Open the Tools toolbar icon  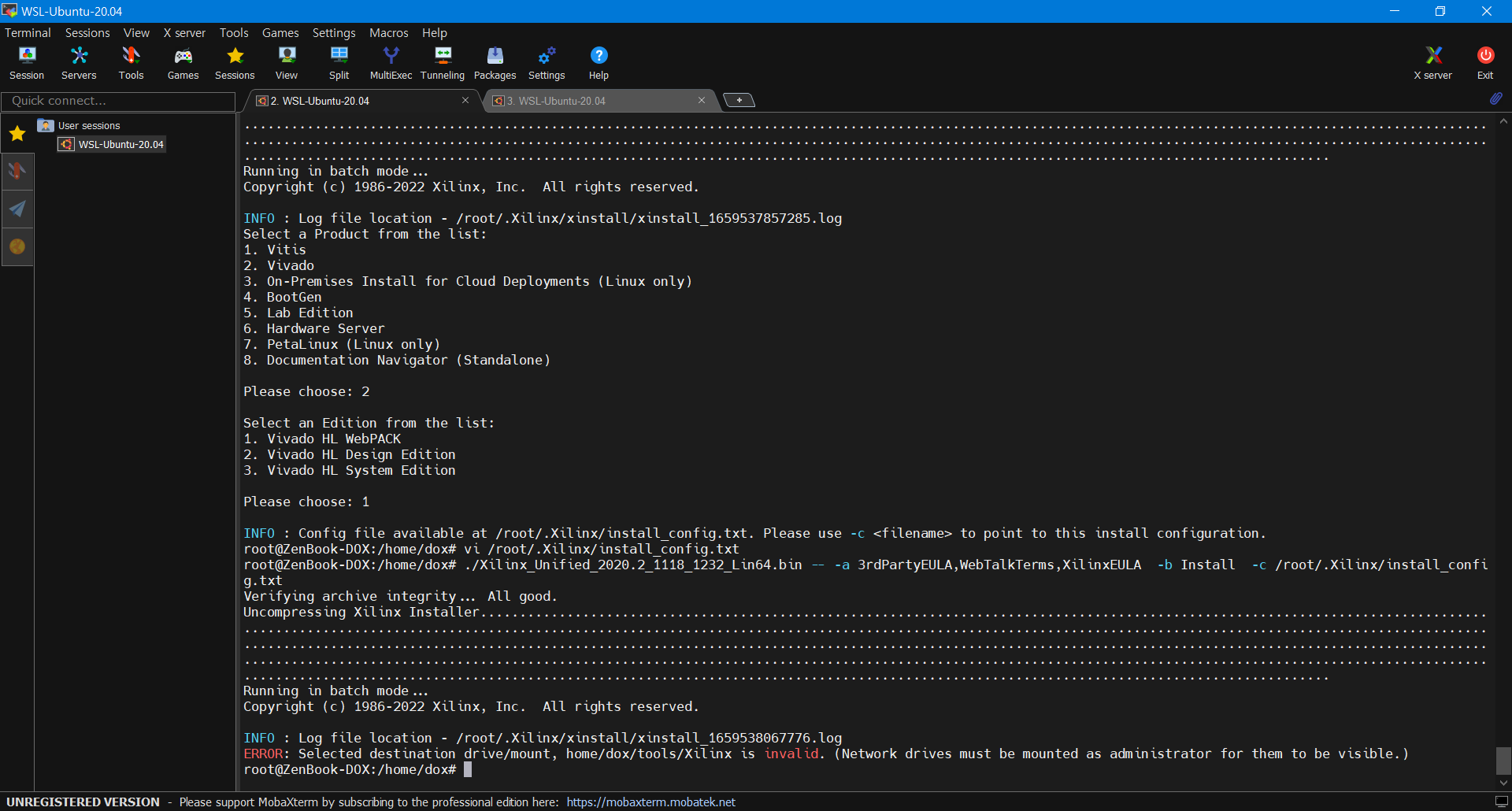131,62
